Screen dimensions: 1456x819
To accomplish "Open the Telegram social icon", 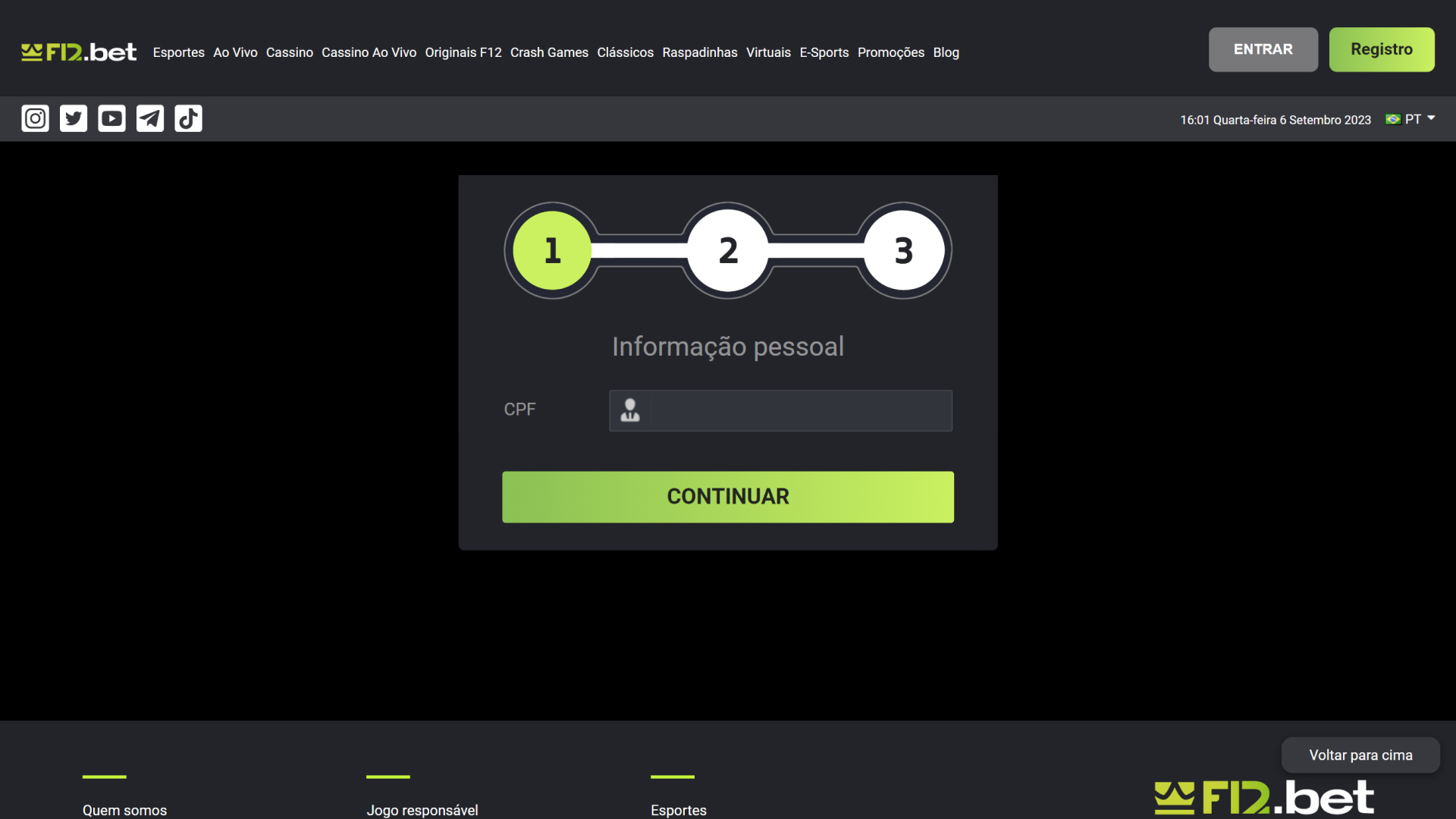I will [x=150, y=118].
